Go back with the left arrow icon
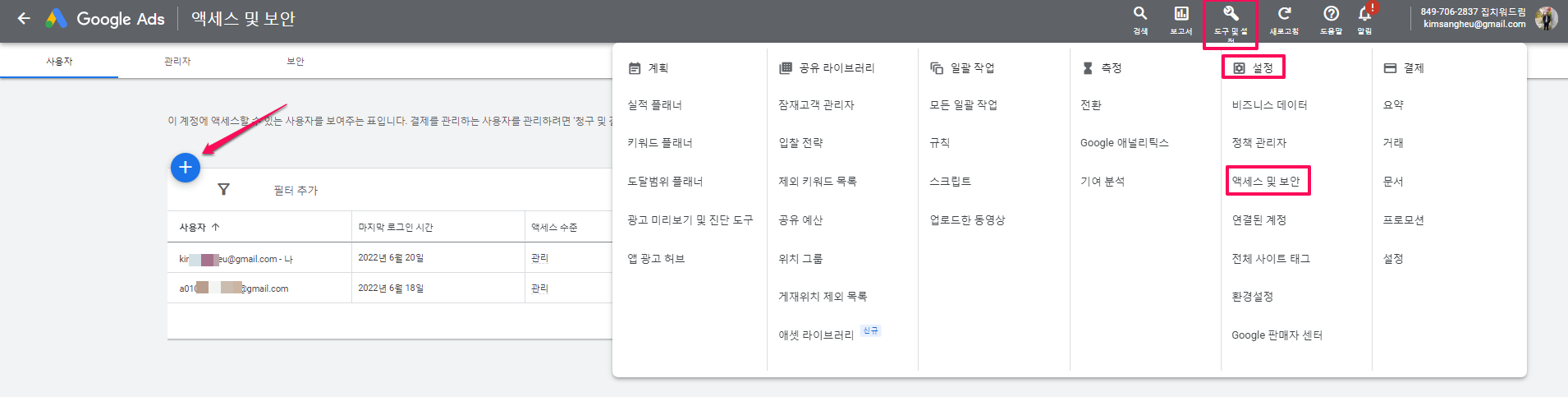Viewport: 1568px width, 397px height. (x=24, y=18)
